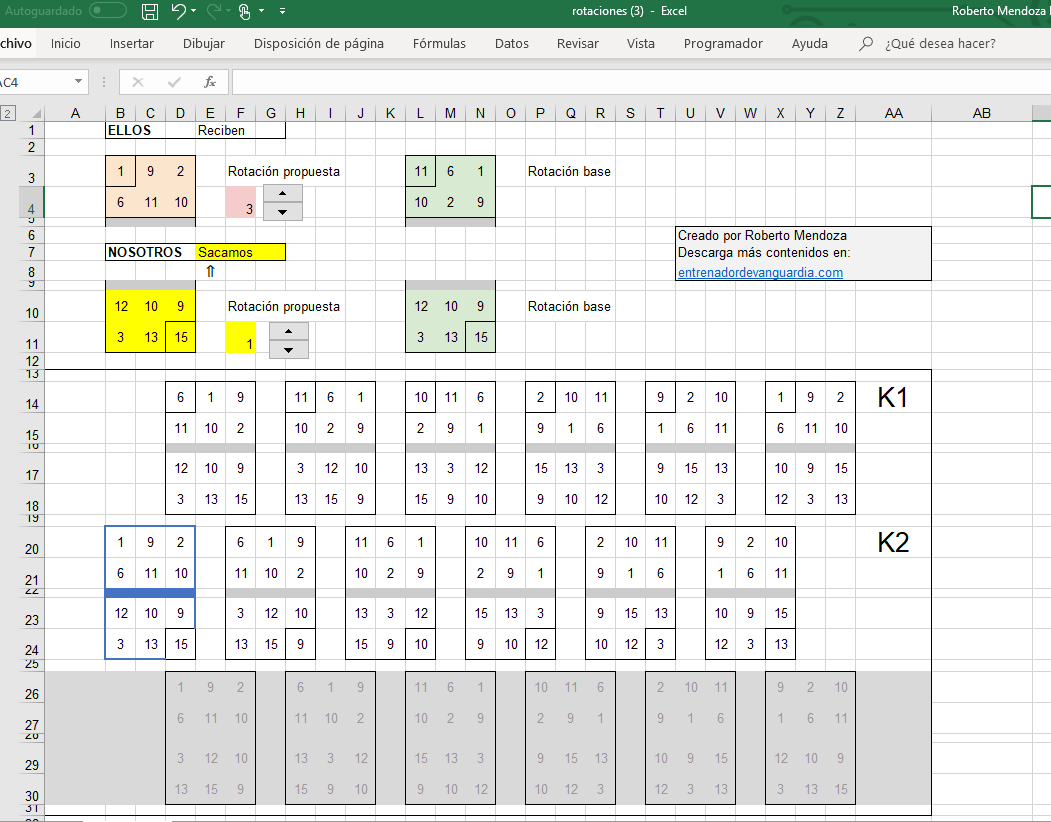Image resolution: width=1051 pixels, height=822 pixels.
Task: Click the Select All corner triangle
Action: (x=37, y=114)
